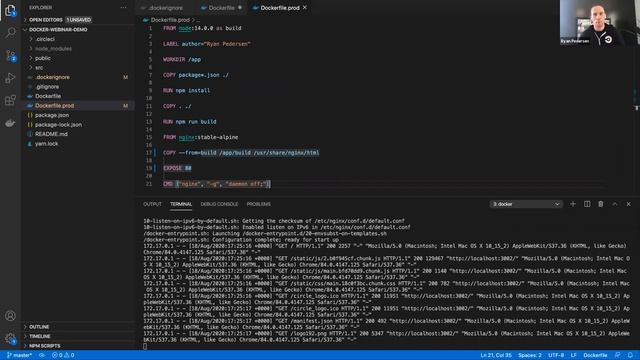Switch to the DEBUG CONSOLE tab
Viewport: 640px width, 360px height.
pyautogui.click(x=219, y=204)
